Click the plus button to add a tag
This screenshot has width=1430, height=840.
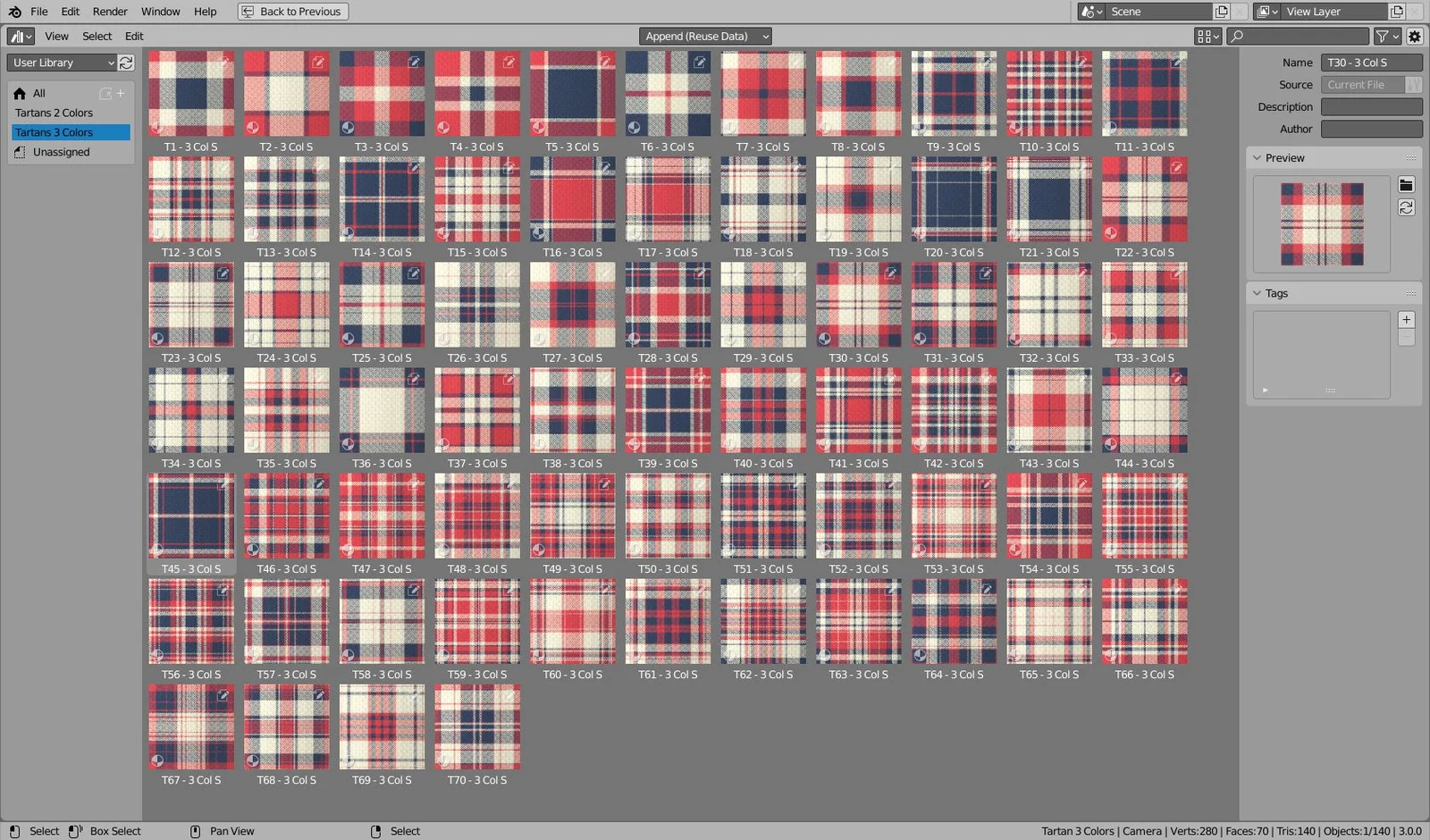pyautogui.click(x=1406, y=319)
